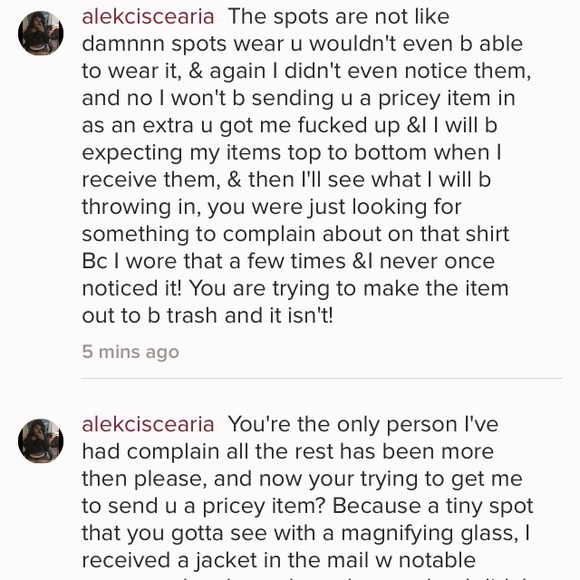Click the line 'noticed it! You are trying to make the item'

tap(295, 289)
